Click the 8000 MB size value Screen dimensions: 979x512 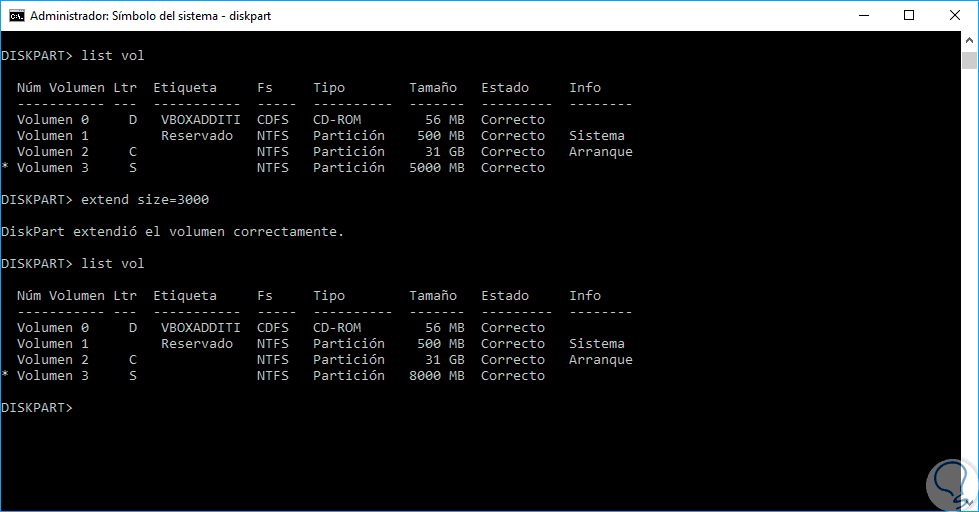(x=436, y=376)
